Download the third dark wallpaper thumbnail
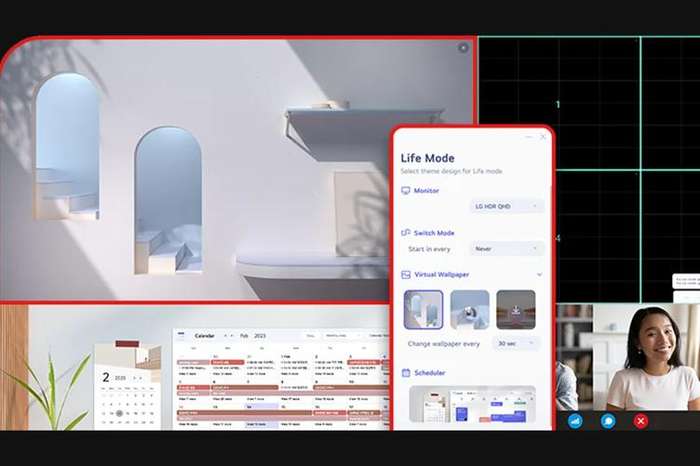 [x=516, y=310]
